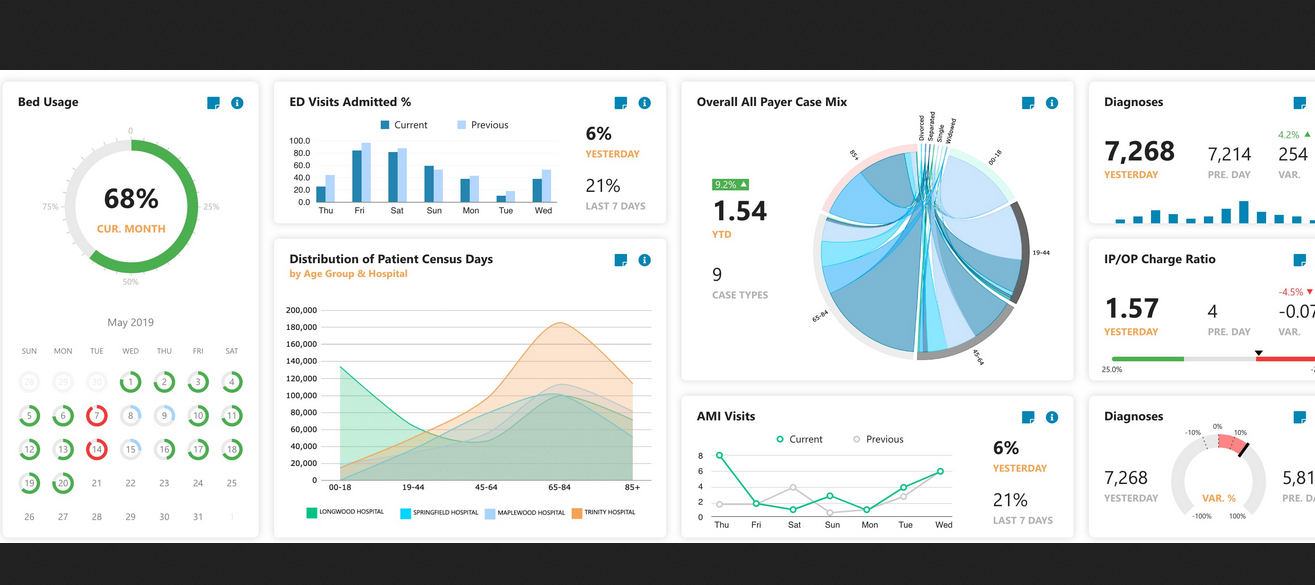Click info icon for Distribution of Patient Census Days
Viewport: 1315px width, 585px height.
(644, 260)
